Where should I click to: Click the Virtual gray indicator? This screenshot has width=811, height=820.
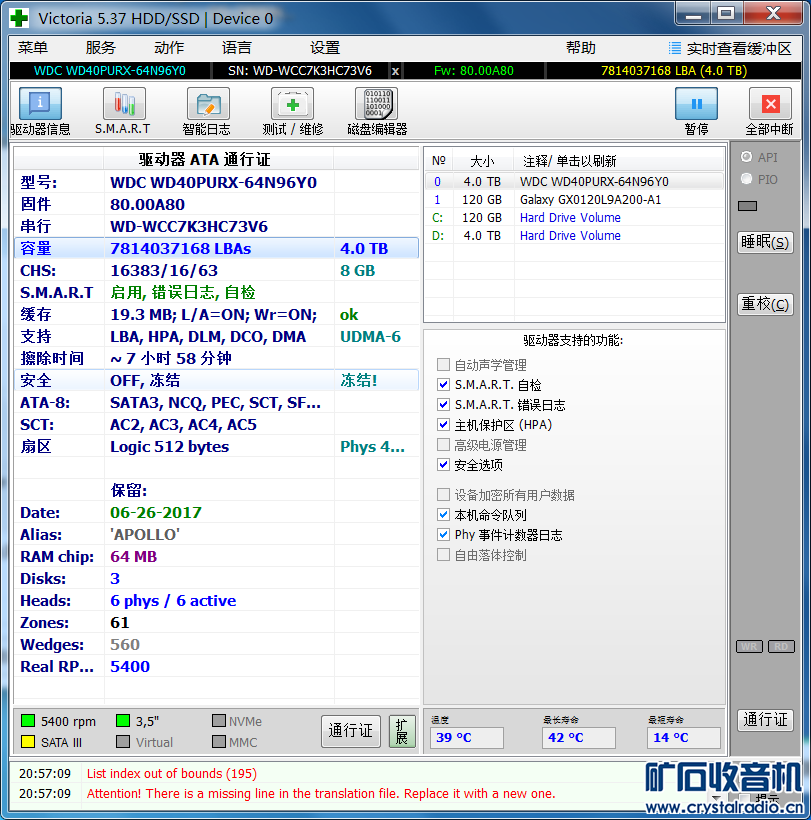[x=123, y=742]
